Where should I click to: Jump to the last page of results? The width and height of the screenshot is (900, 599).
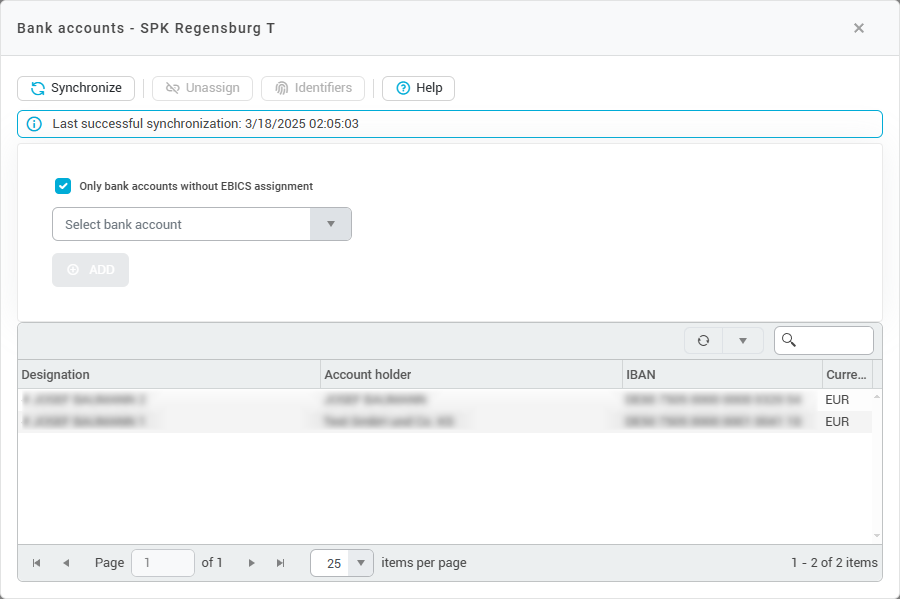click(x=281, y=563)
